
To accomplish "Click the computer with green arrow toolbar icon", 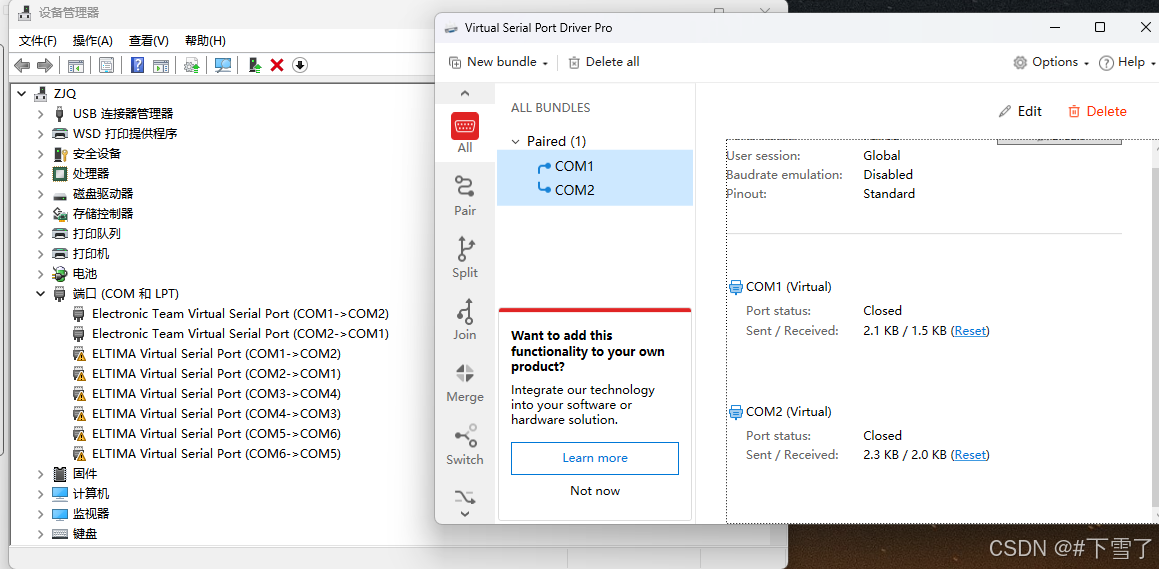I will pyautogui.click(x=254, y=65).
